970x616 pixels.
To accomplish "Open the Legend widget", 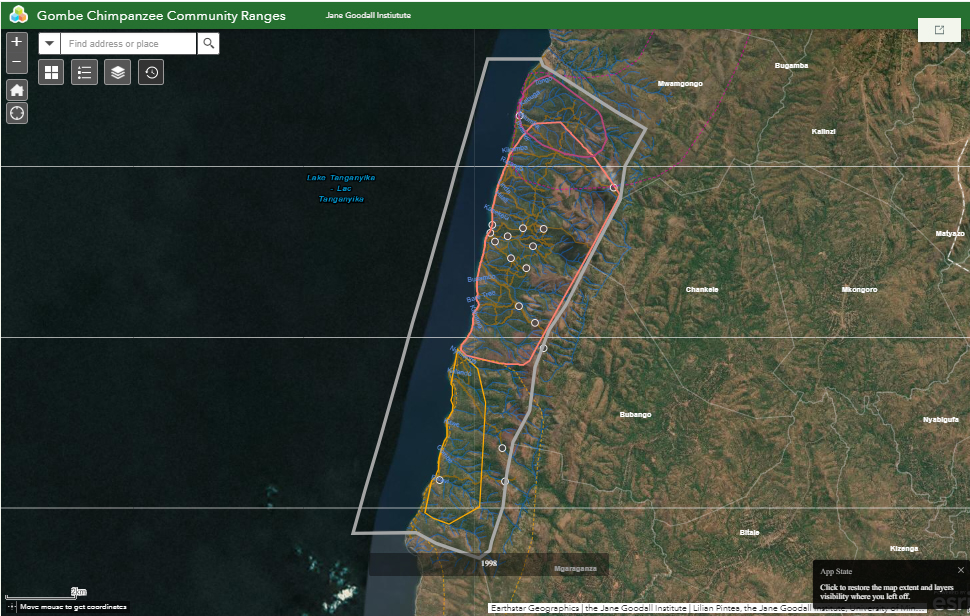I will click(x=85, y=72).
